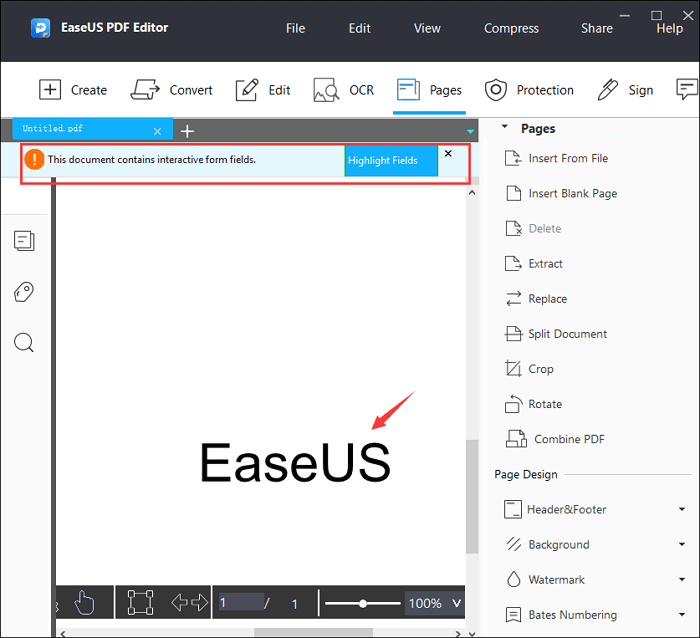Click the Header&Footer option

click(x=555, y=509)
